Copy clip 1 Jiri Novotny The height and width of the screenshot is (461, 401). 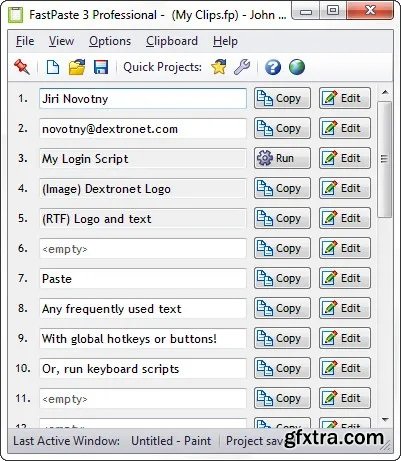pyautogui.click(x=282, y=98)
